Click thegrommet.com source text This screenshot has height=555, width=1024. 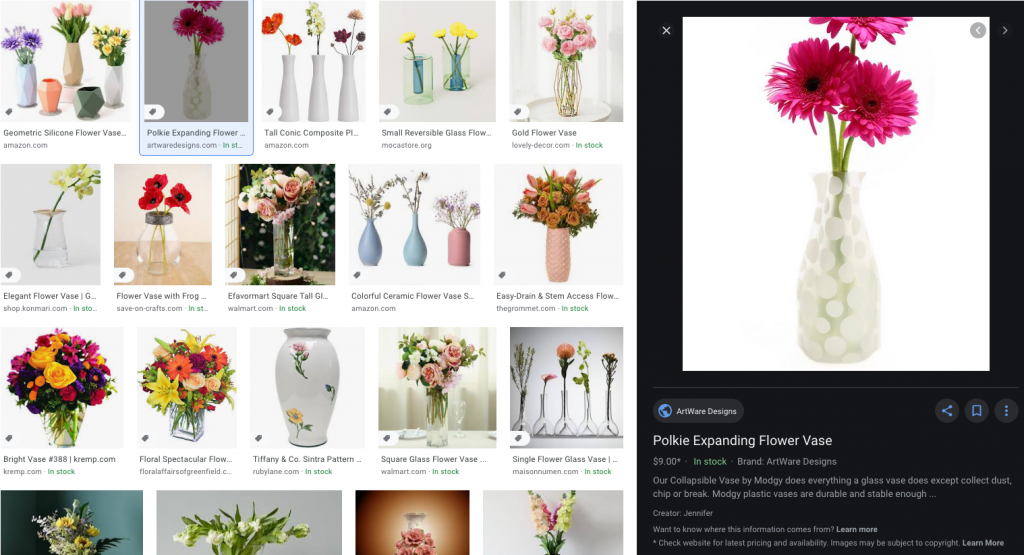pyautogui.click(x=526, y=308)
